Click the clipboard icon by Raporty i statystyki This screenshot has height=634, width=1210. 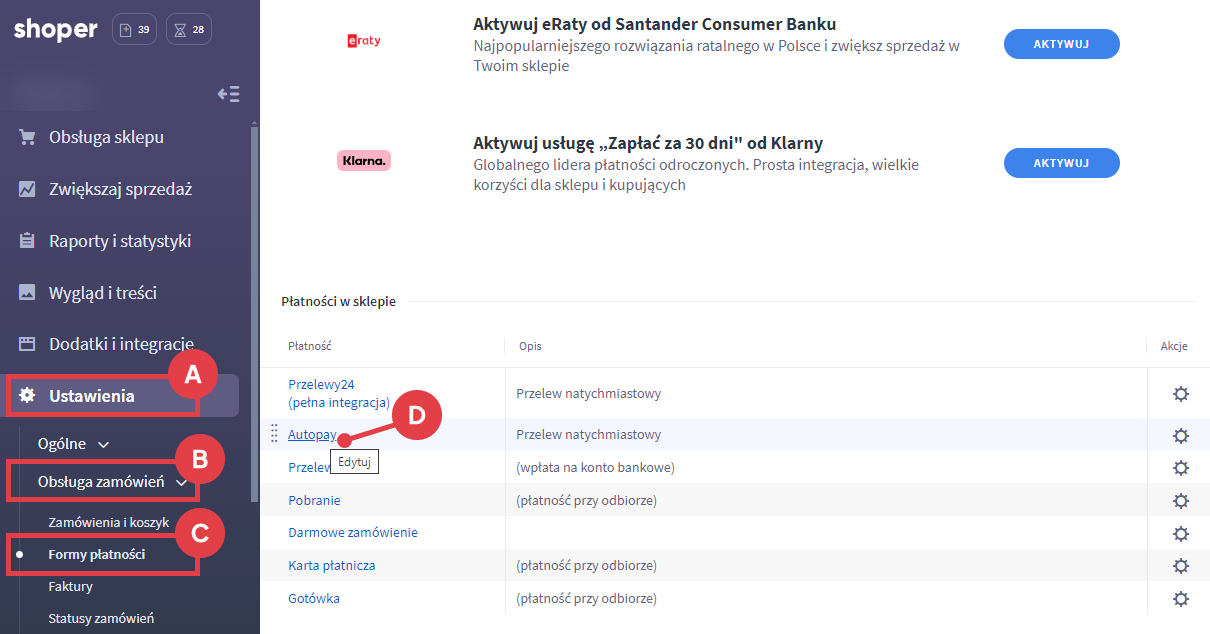(27, 241)
